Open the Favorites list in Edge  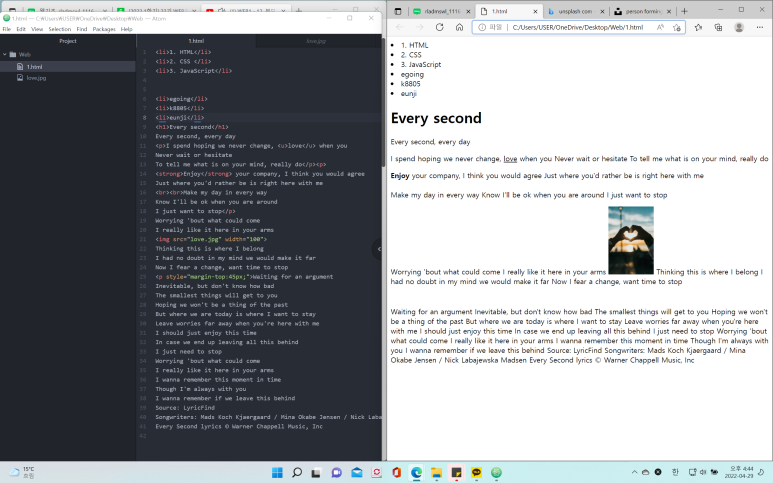699,27
